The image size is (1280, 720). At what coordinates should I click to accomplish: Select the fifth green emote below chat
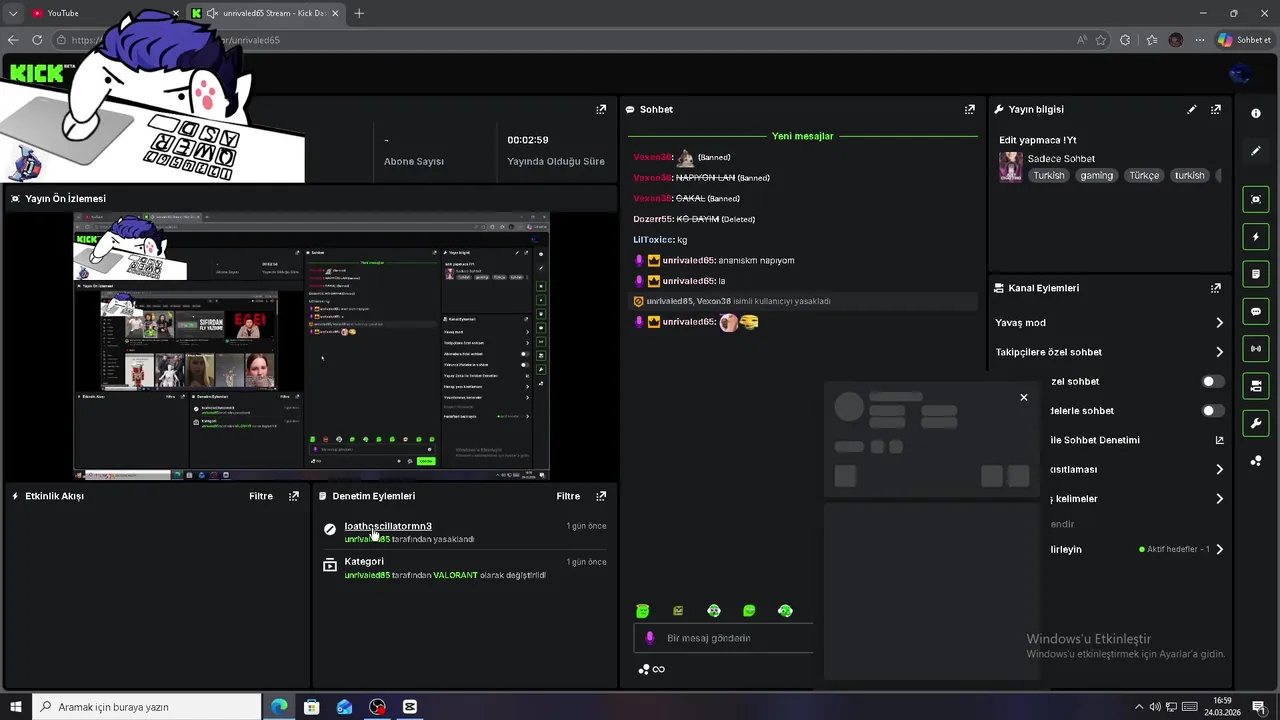coord(785,611)
